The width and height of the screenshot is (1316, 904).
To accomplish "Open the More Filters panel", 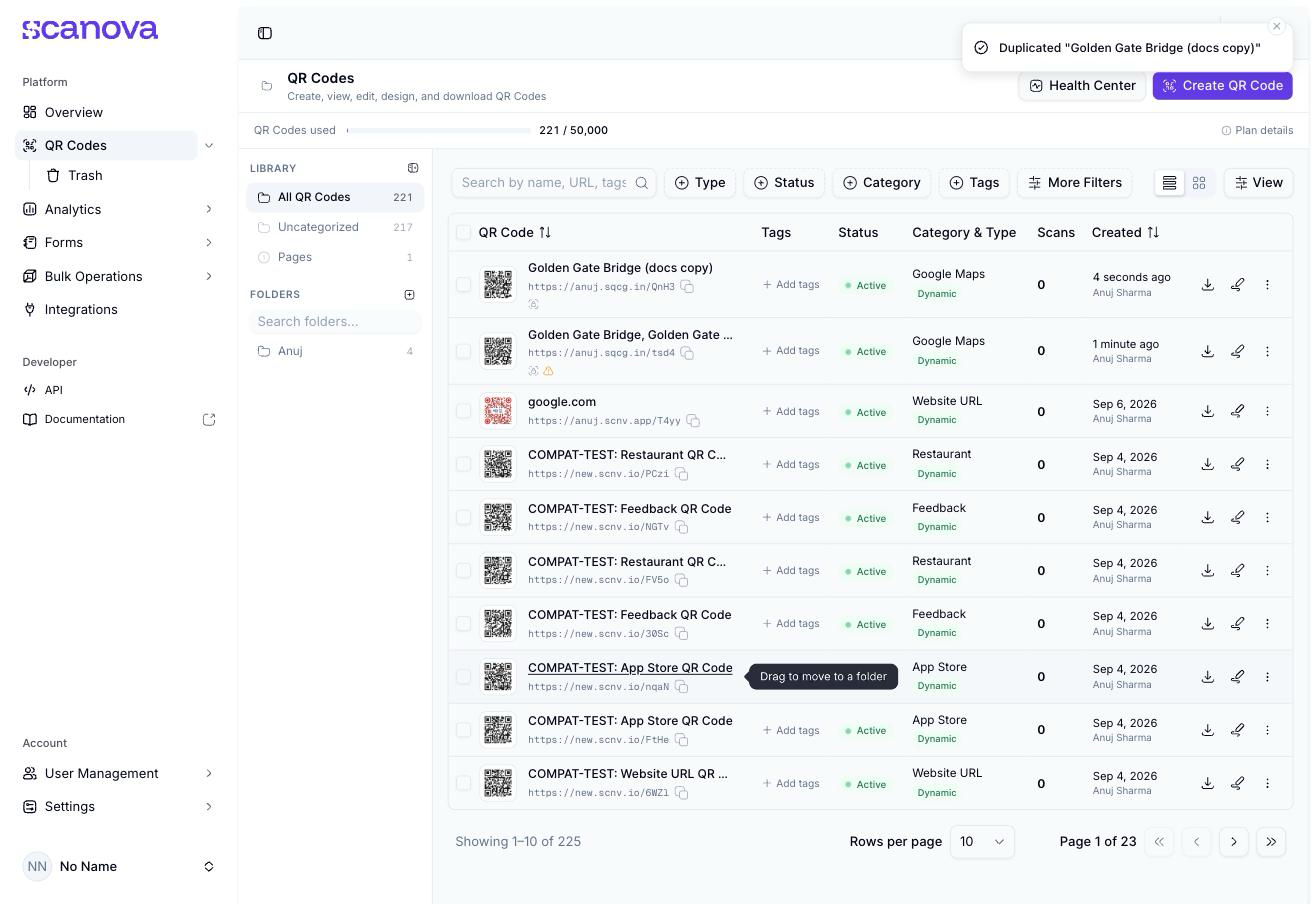I will click(x=1075, y=183).
